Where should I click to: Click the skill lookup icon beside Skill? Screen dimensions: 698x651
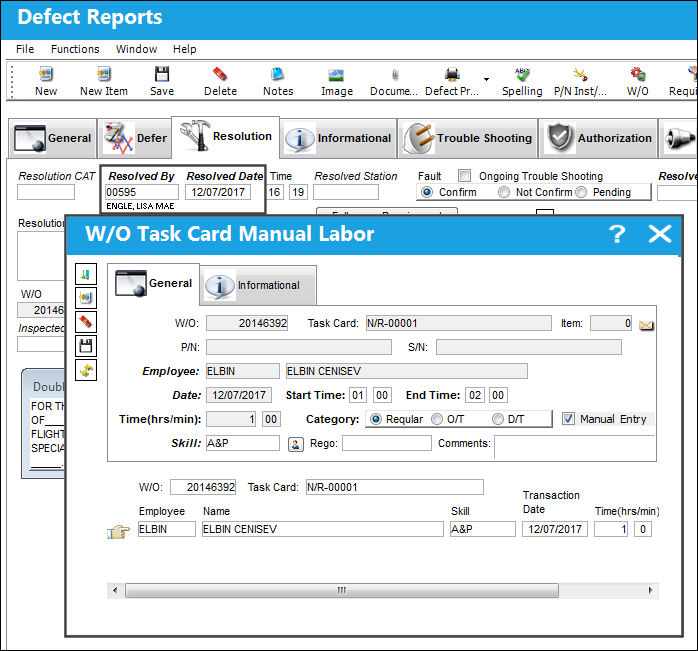click(296, 444)
